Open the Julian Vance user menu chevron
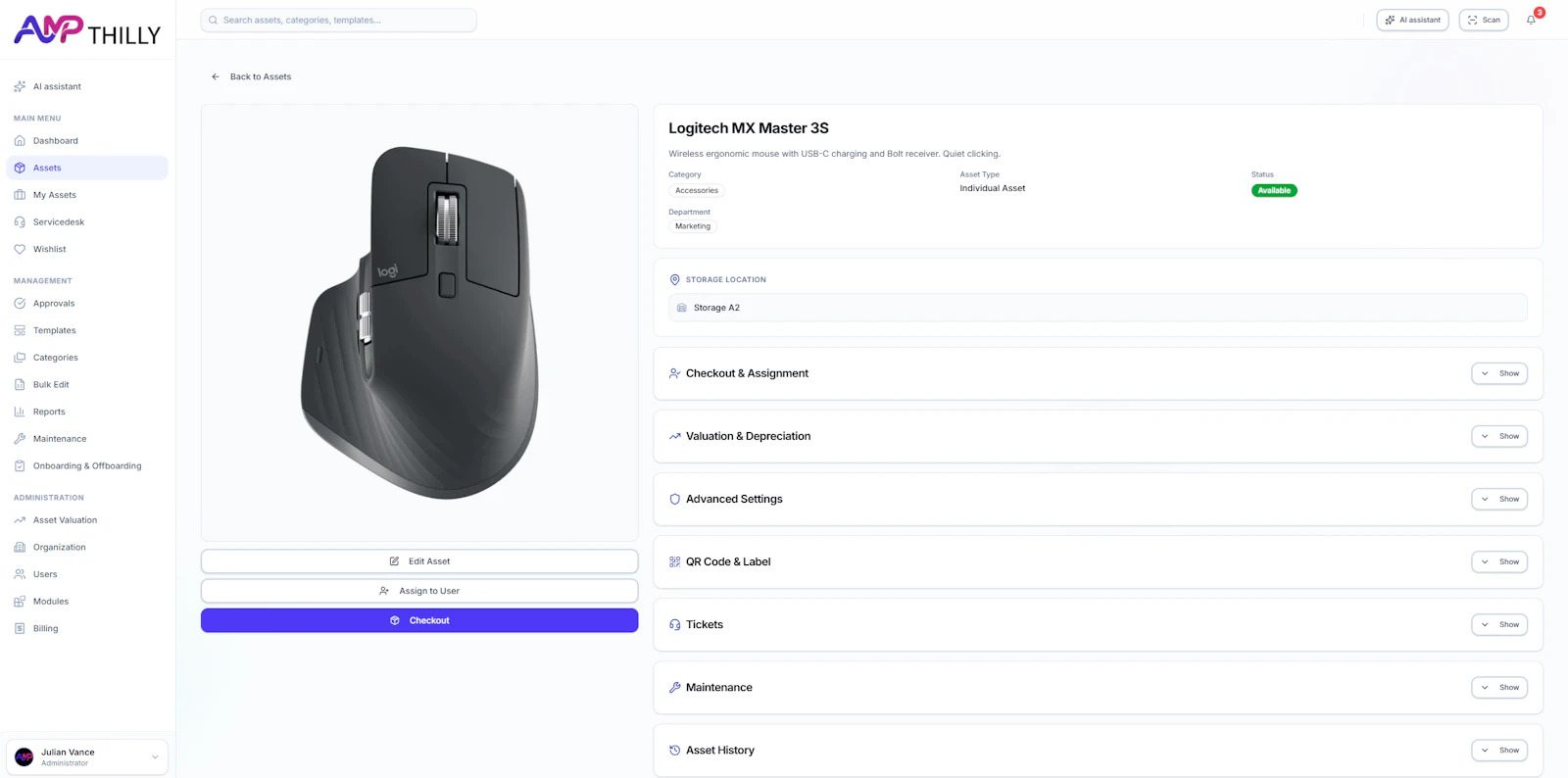The image size is (1568, 778). 155,756
